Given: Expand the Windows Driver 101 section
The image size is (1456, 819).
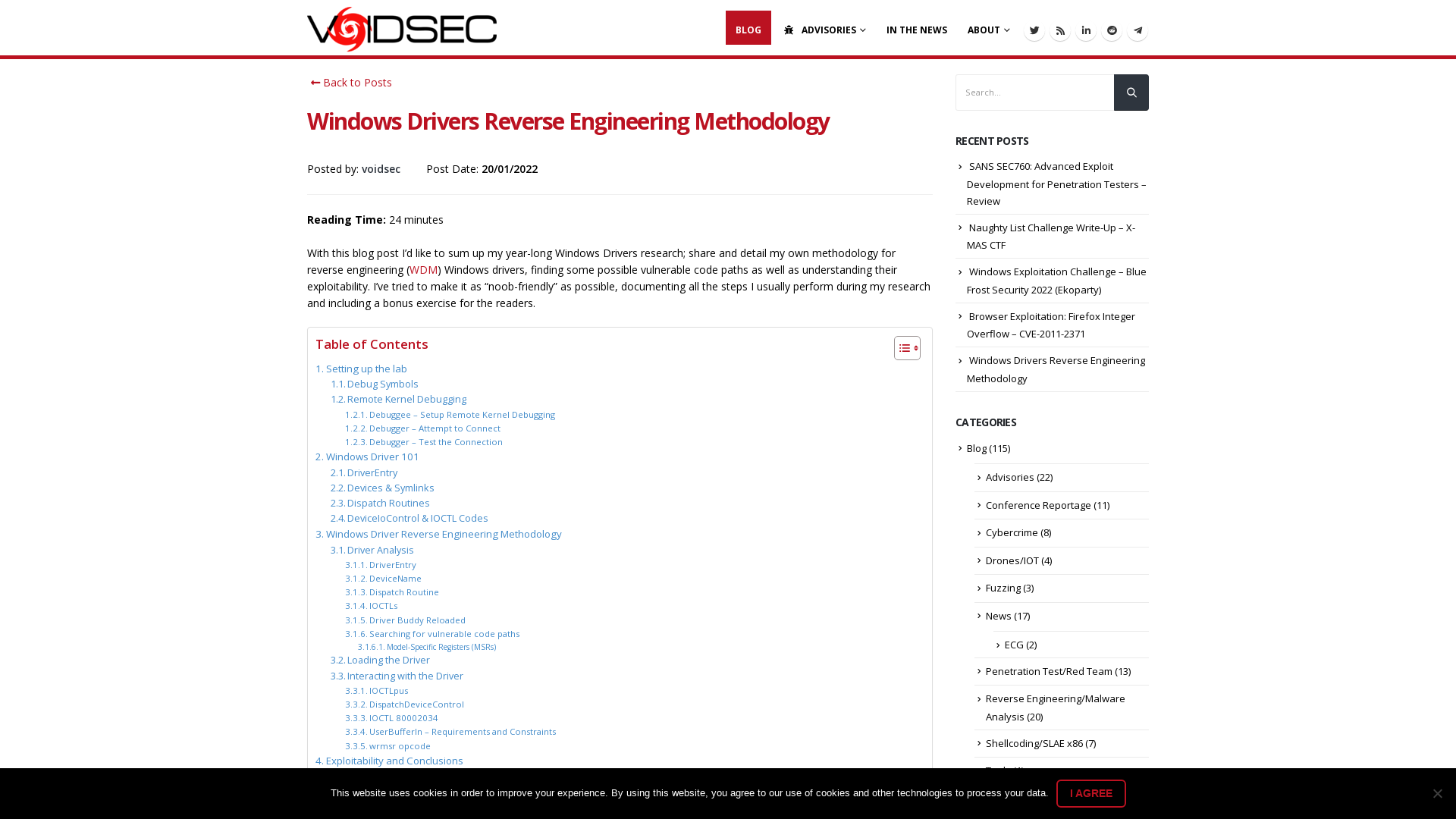Looking at the screenshot, I should pos(367,456).
